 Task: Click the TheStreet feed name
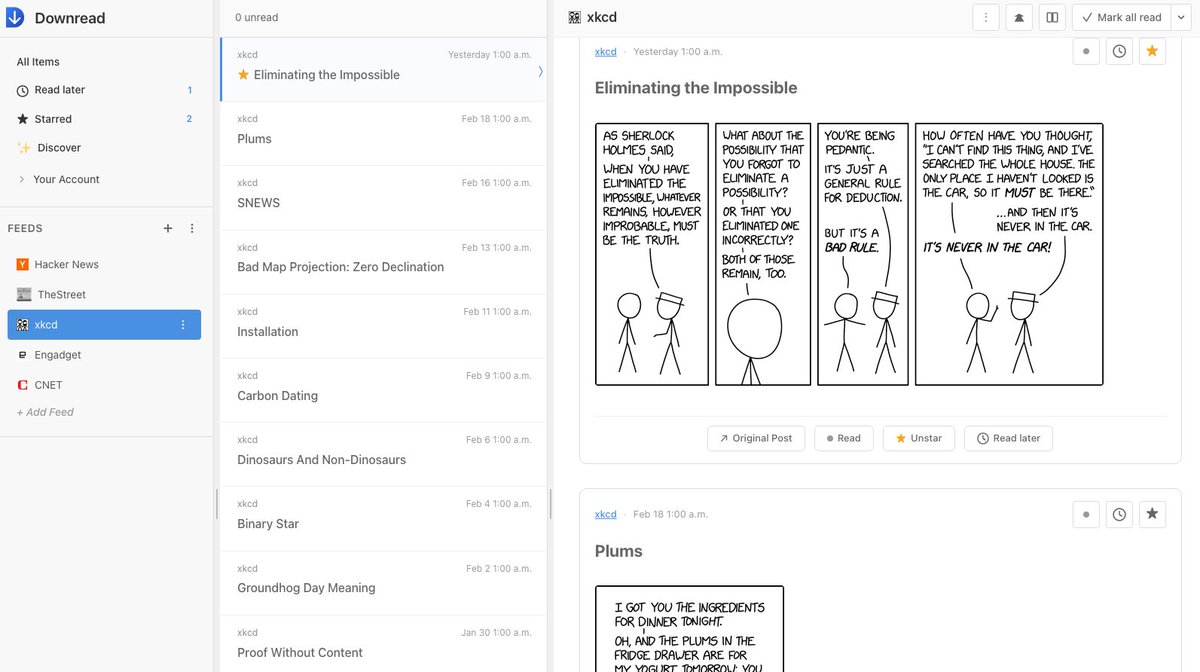[x=62, y=295]
